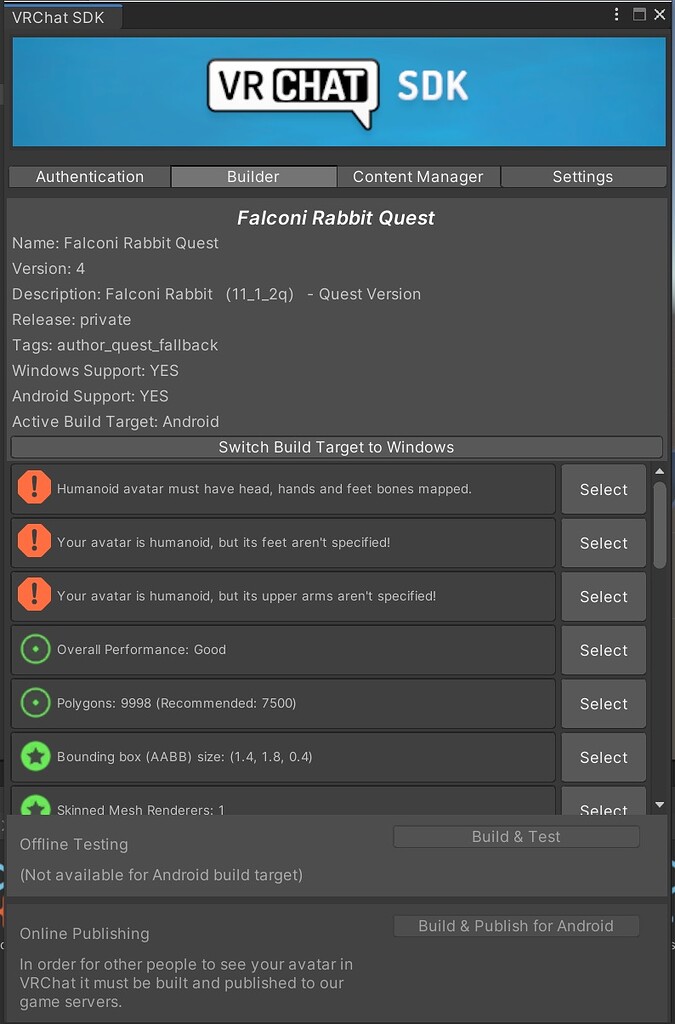Viewport: 675px width, 1024px height.
Task: Click Select beside the feet warning
Action: (x=603, y=543)
